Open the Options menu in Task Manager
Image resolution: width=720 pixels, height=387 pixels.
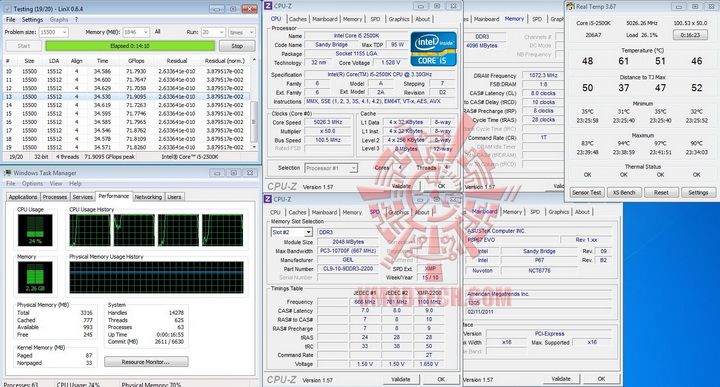[x=32, y=183]
